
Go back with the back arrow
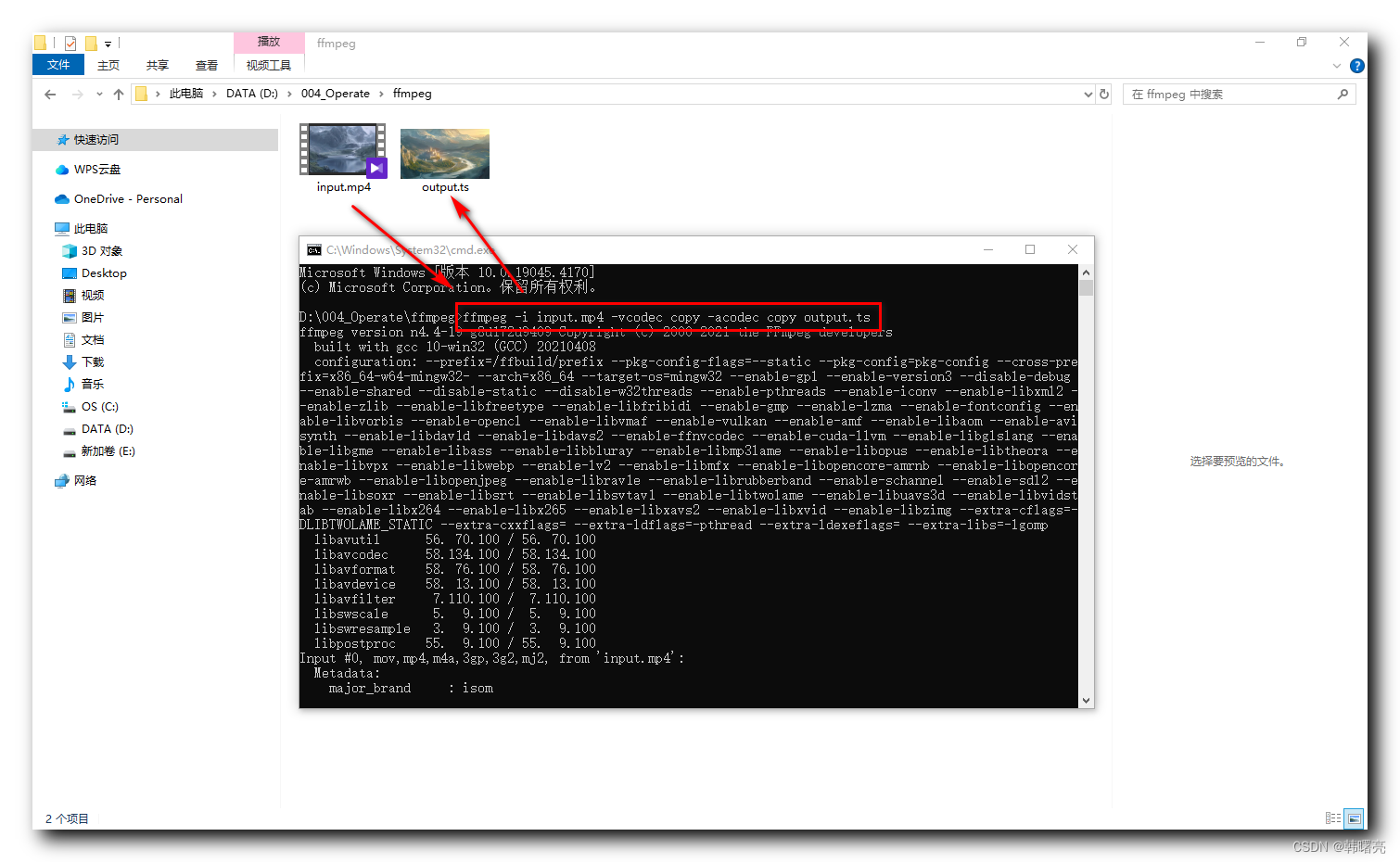click(50, 94)
